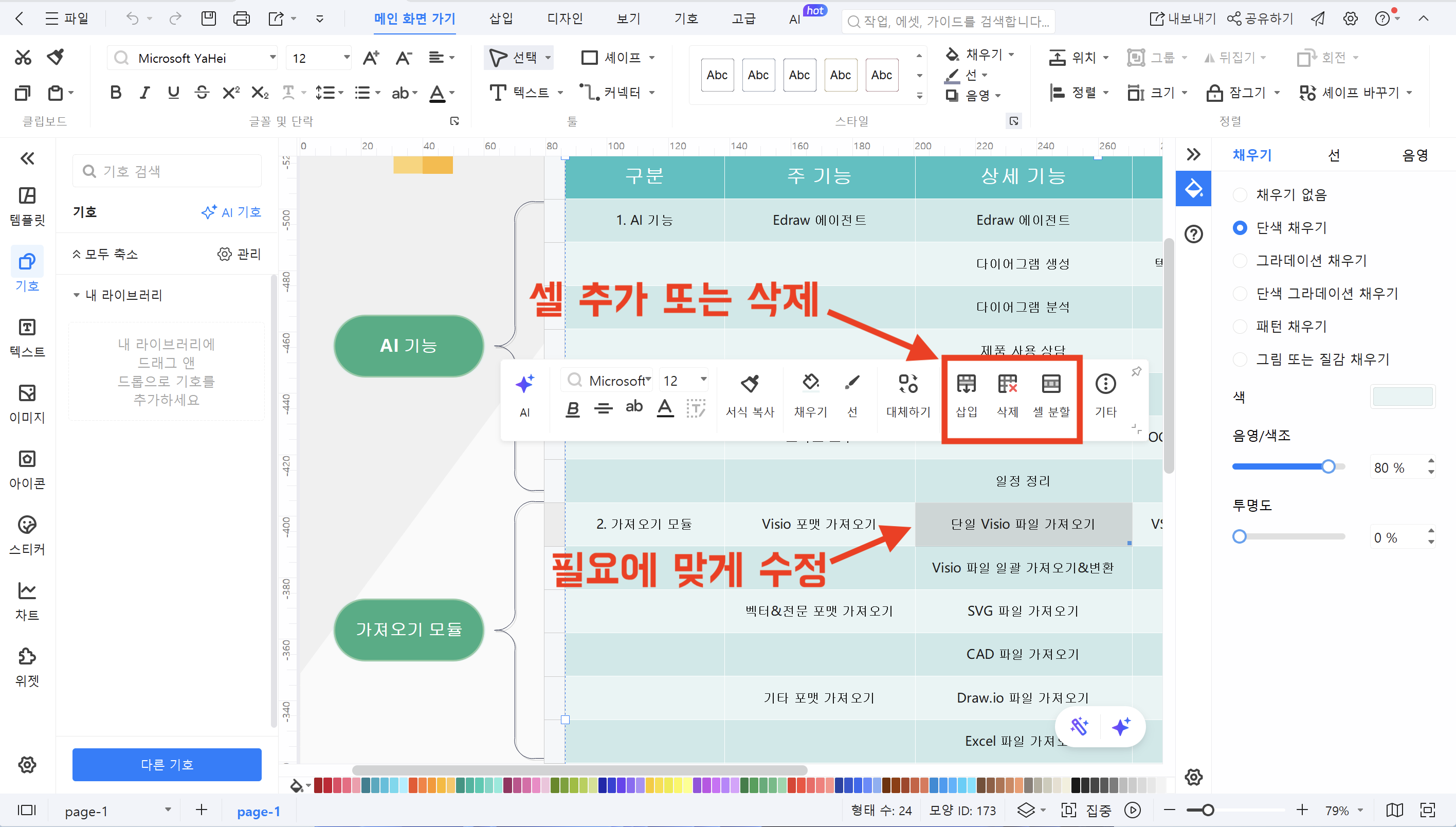Open the Microsoft YaHei font dropdown

(272, 58)
